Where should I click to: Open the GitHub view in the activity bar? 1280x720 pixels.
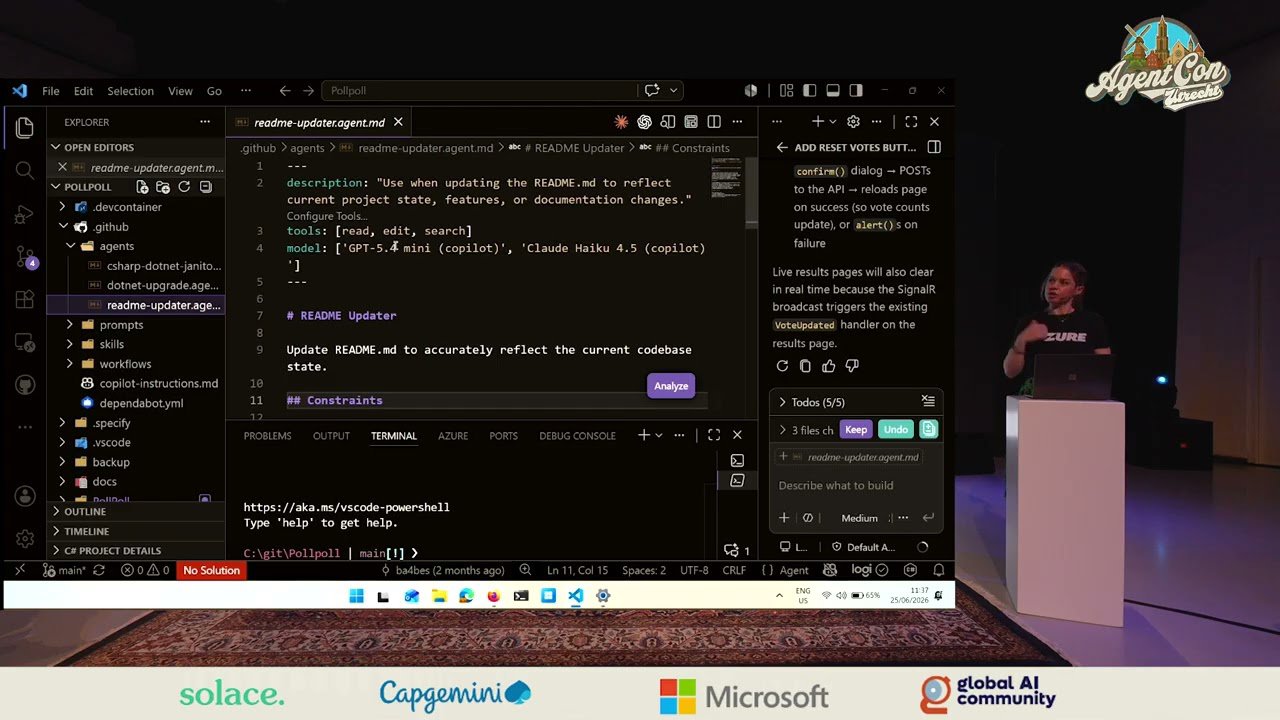(25, 384)
